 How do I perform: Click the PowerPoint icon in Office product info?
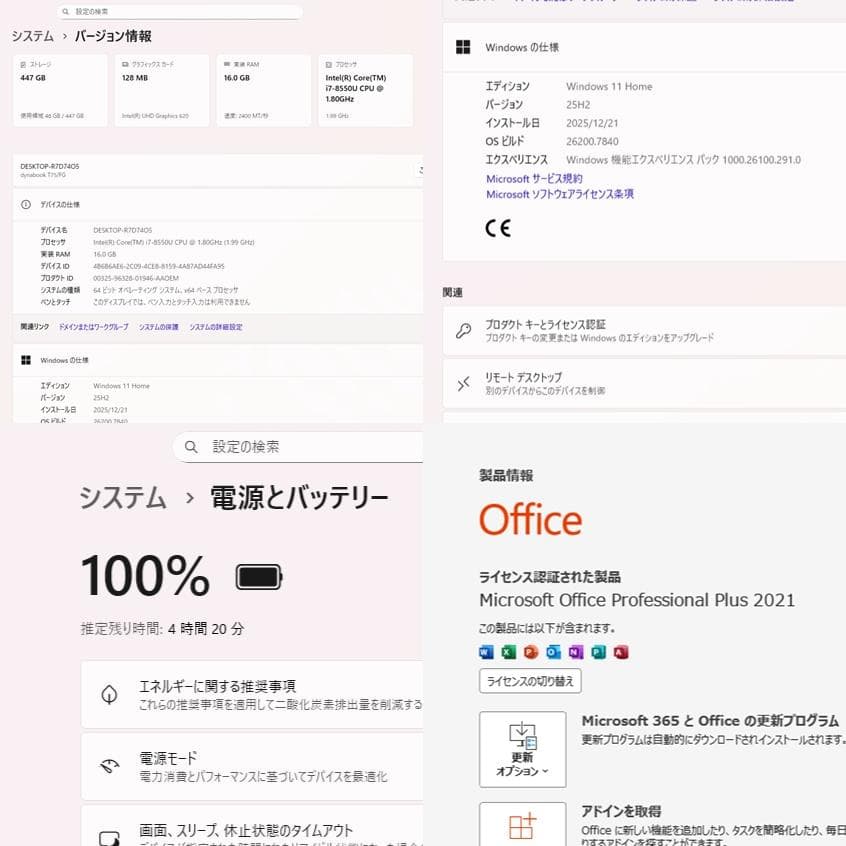[x=531, y=652]
